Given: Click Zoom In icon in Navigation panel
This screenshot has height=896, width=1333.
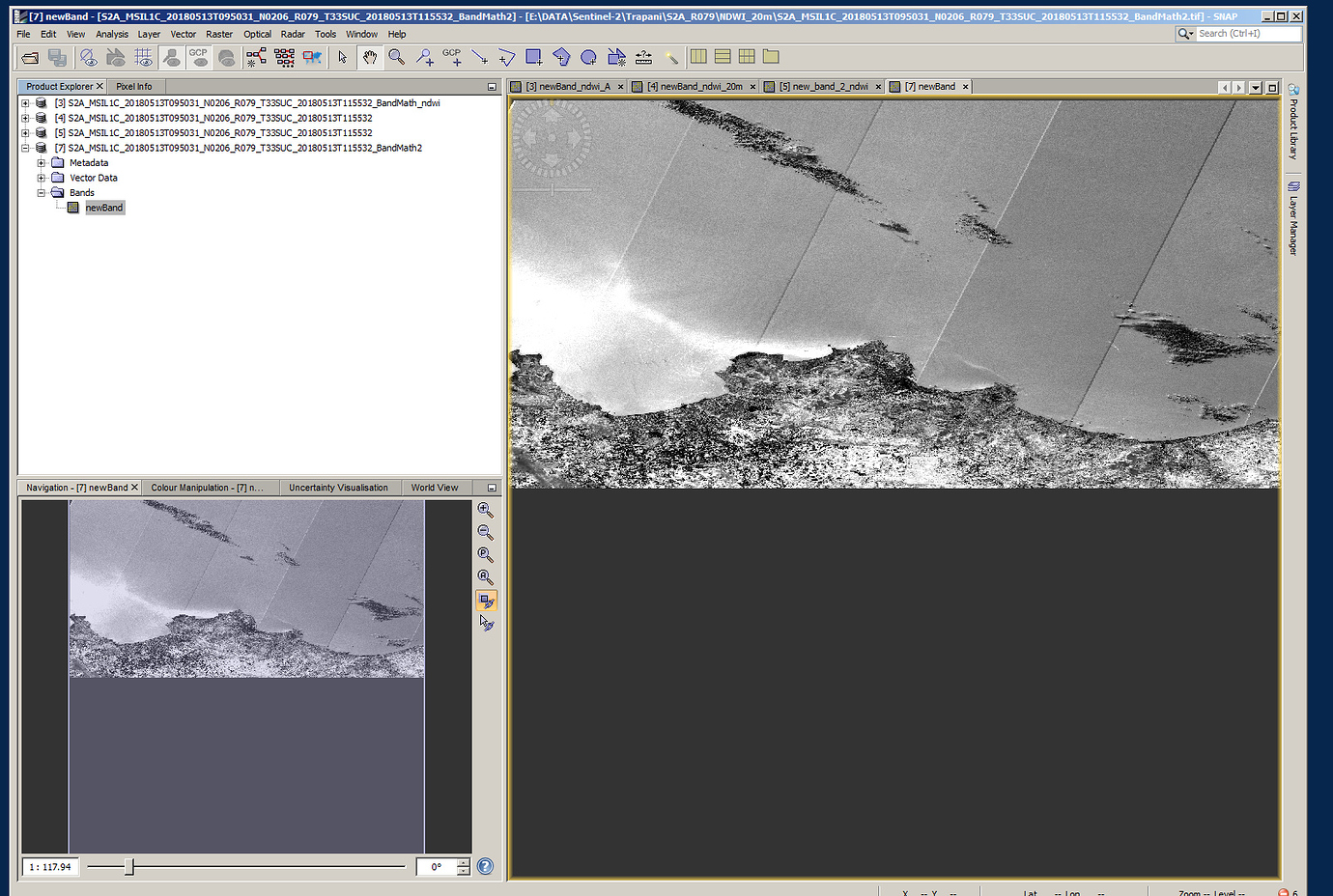Looking at the screenshot, I should 486,511.
